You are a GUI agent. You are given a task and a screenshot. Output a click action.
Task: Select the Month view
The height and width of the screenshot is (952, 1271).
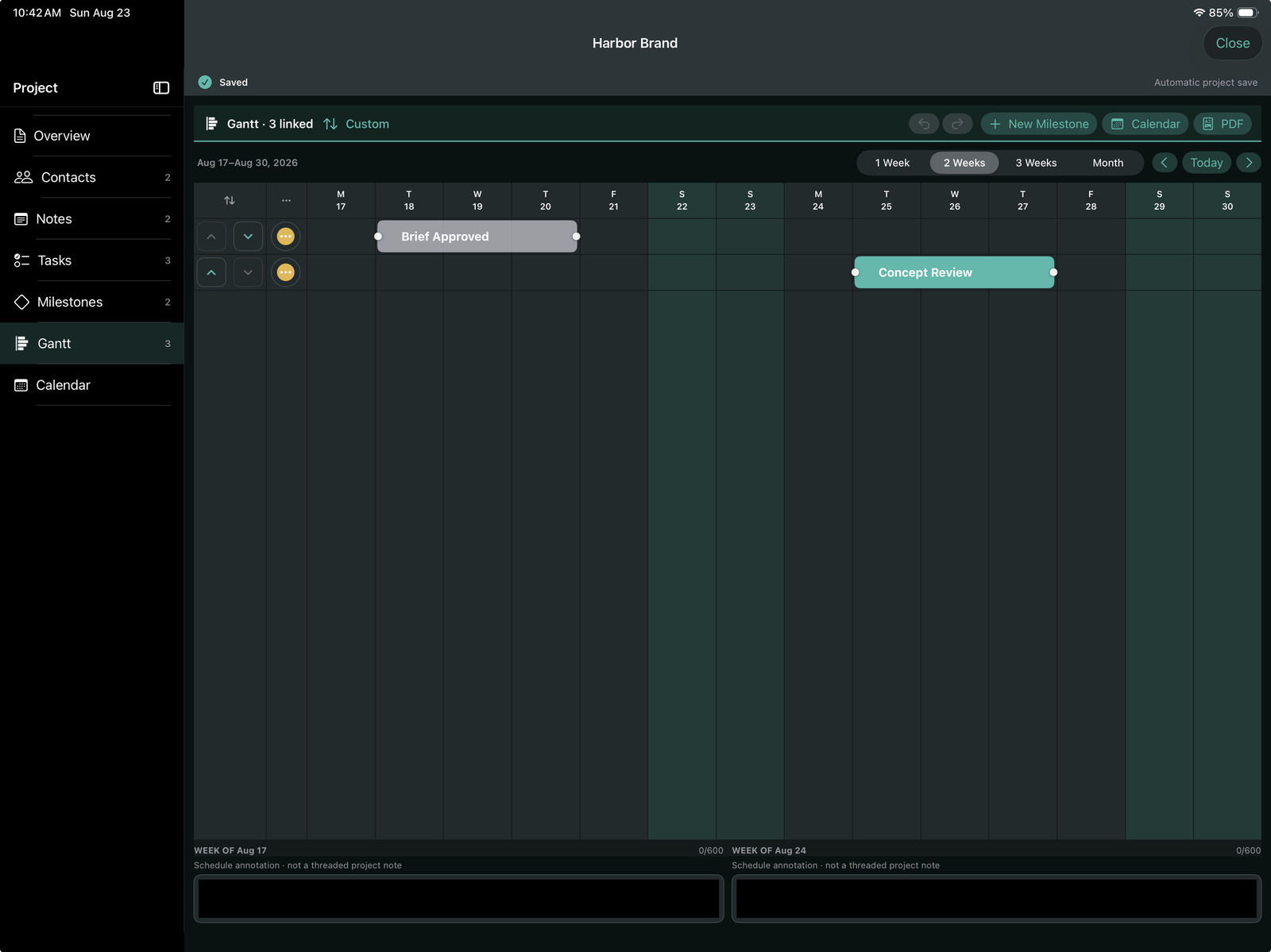(1107, 163)
